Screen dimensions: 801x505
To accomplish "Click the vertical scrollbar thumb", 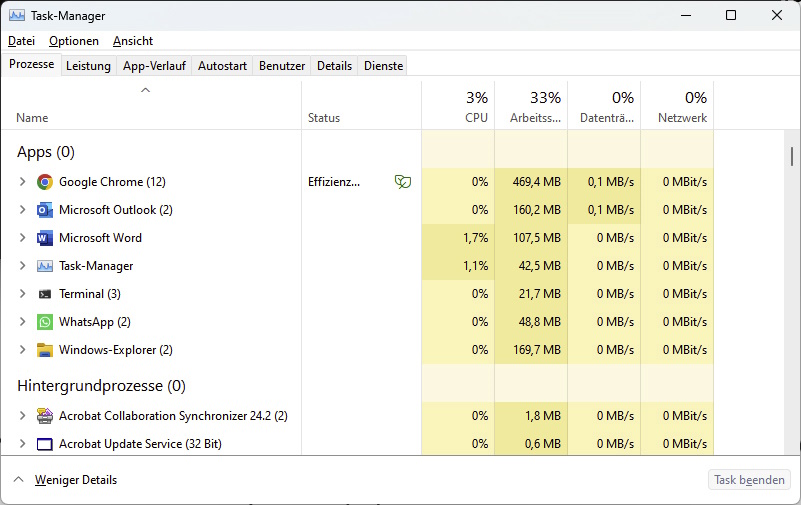I will (792, 156).
